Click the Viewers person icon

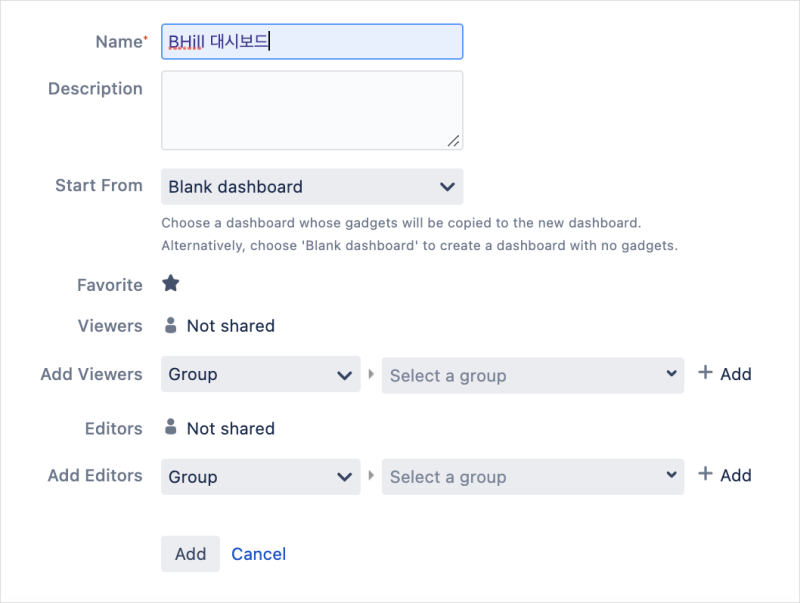coord(170,325)
